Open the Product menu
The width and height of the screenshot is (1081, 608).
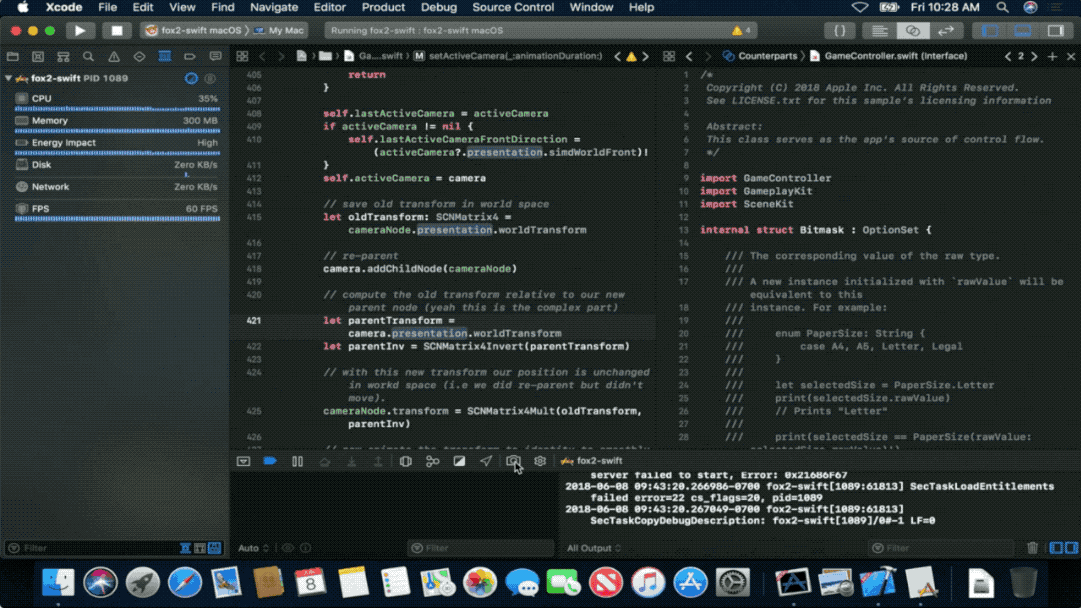(x=383, y=8)
